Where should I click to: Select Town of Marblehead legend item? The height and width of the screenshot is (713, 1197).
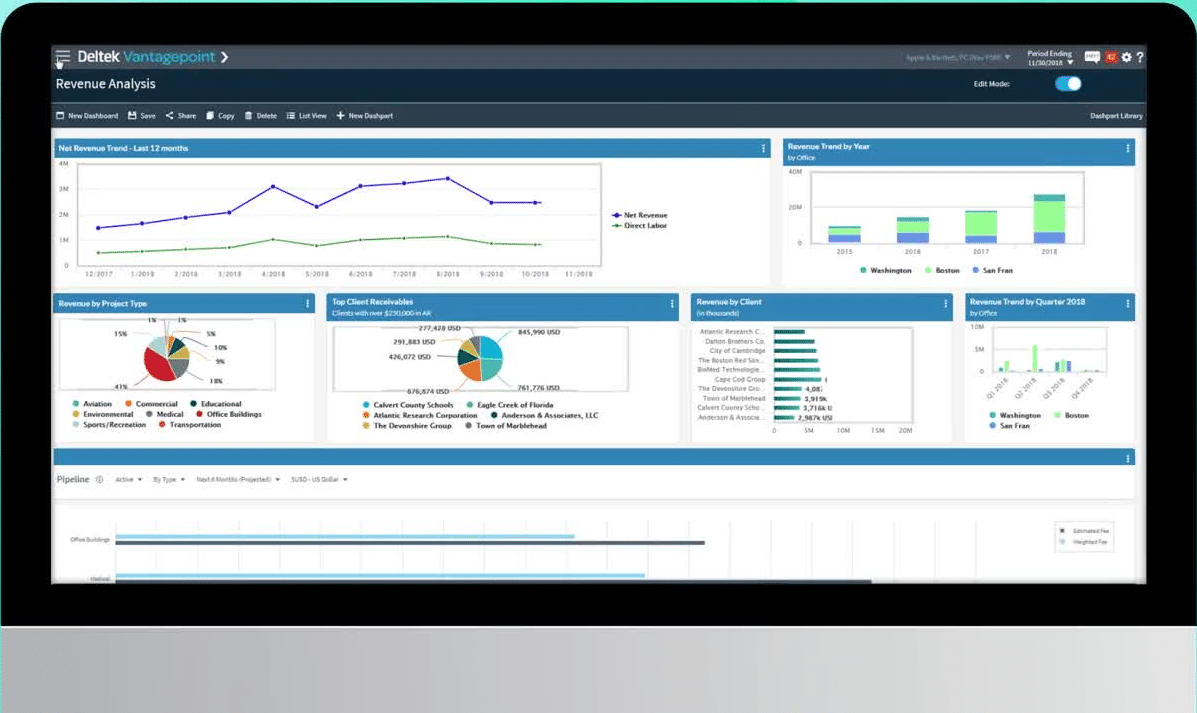506,426
